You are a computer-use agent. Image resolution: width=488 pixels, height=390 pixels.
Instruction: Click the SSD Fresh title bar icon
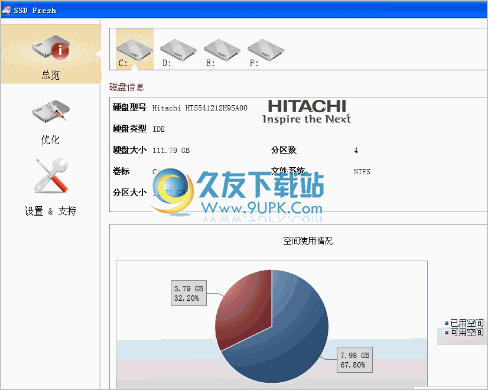6,10
